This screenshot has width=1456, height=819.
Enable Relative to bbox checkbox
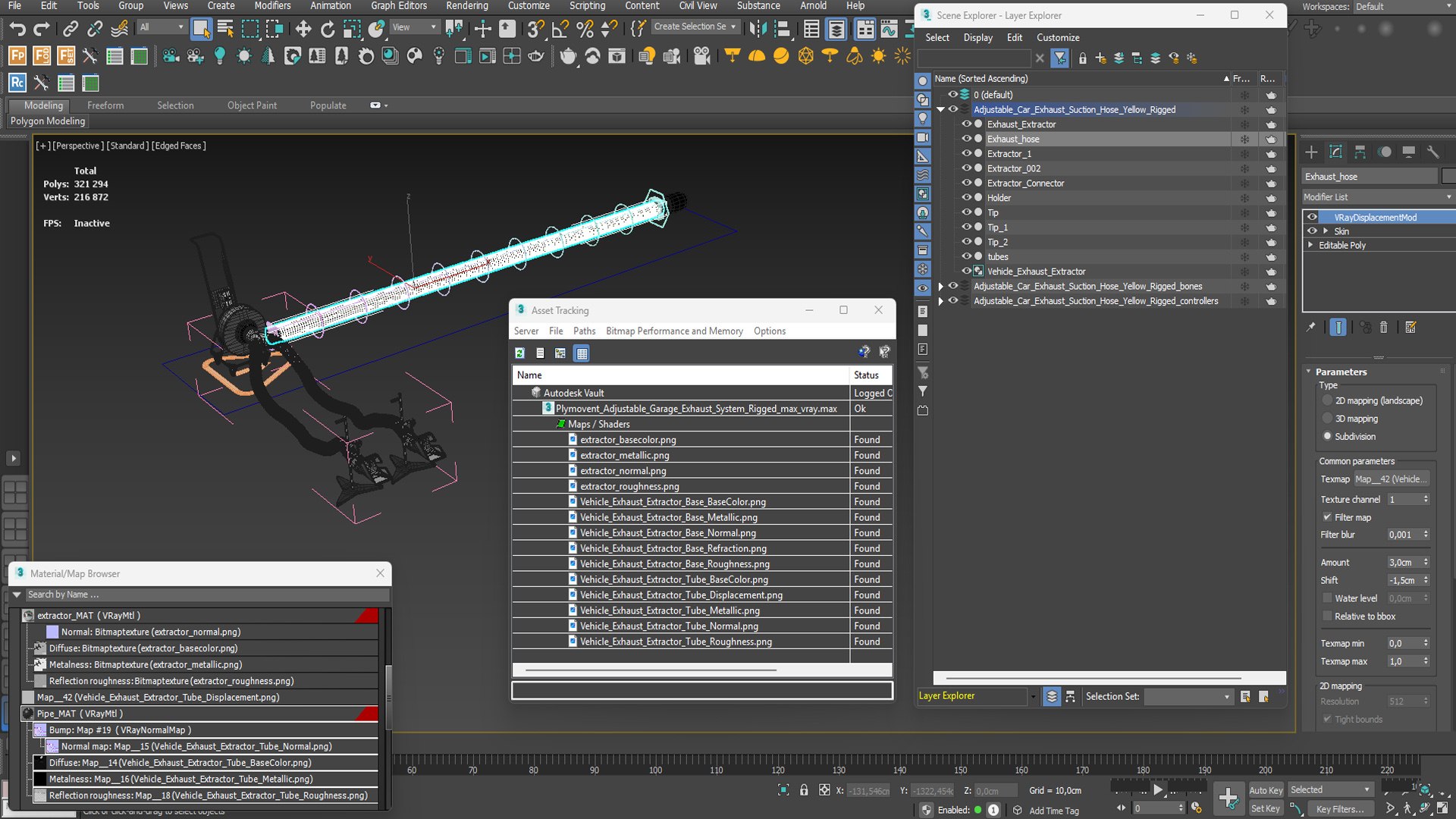[1327, 617]
